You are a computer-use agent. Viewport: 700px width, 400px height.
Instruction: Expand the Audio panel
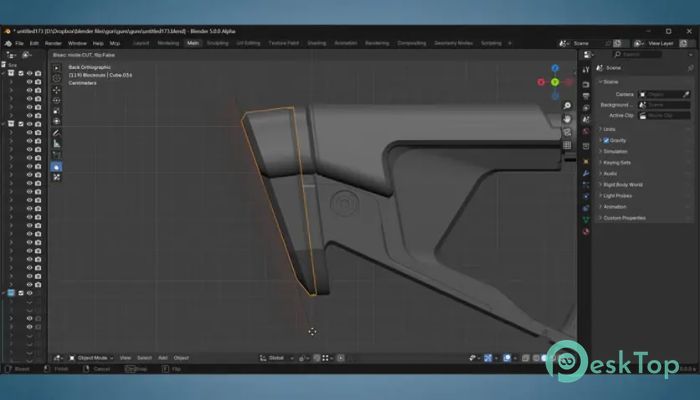[x=608, y=174]
